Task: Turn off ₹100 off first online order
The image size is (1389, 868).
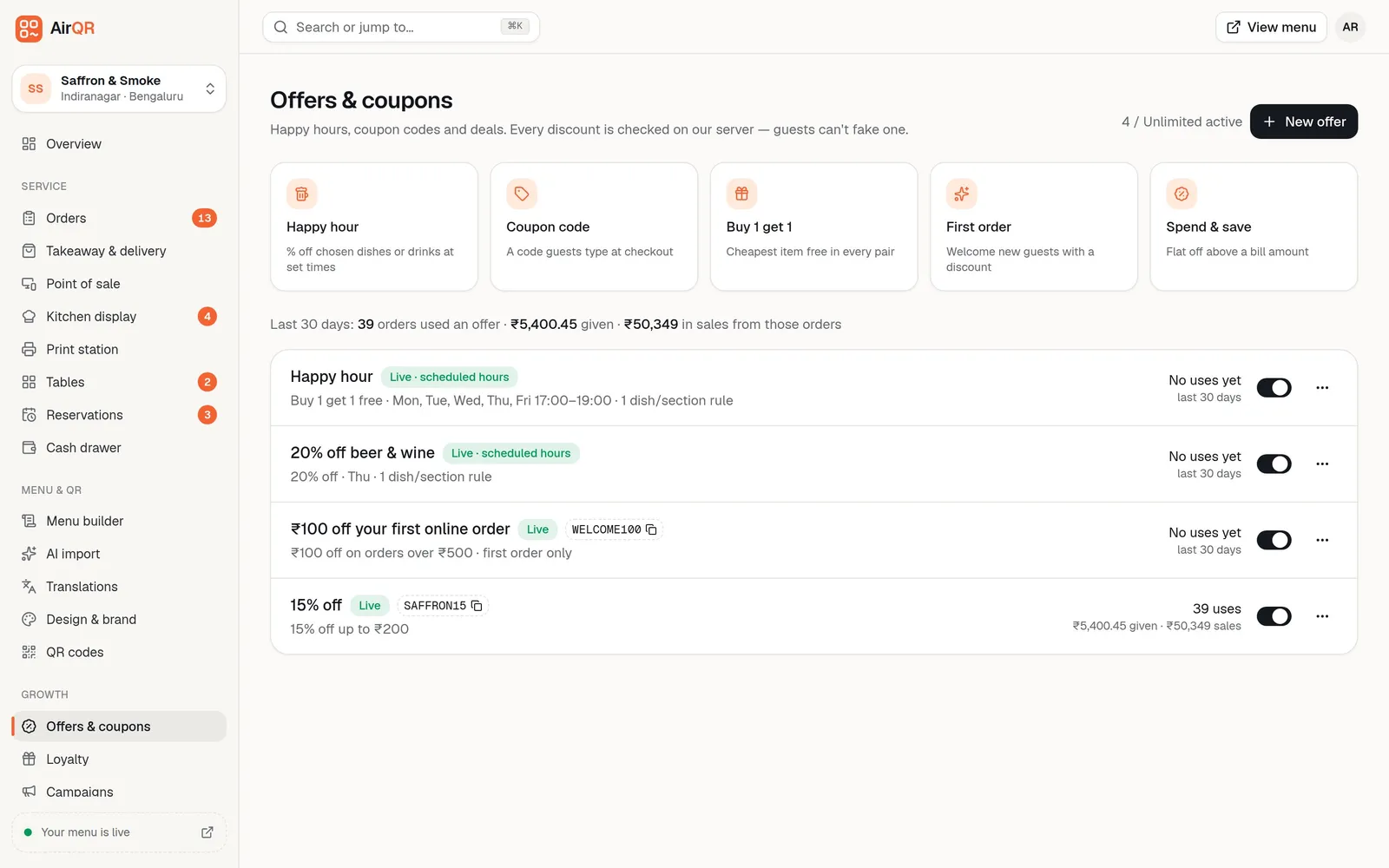Action: pos(1274,540)
